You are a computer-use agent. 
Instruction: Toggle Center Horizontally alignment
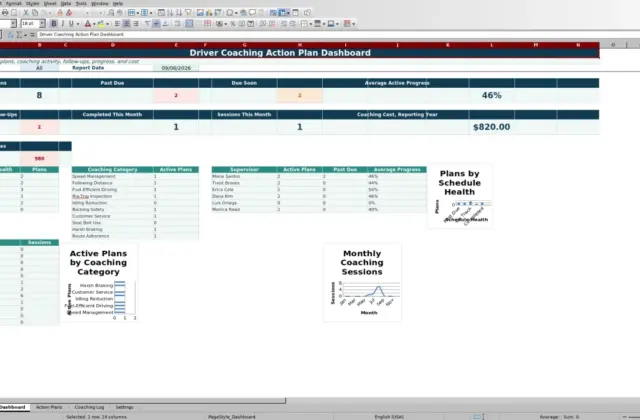(x=127, y=24)
